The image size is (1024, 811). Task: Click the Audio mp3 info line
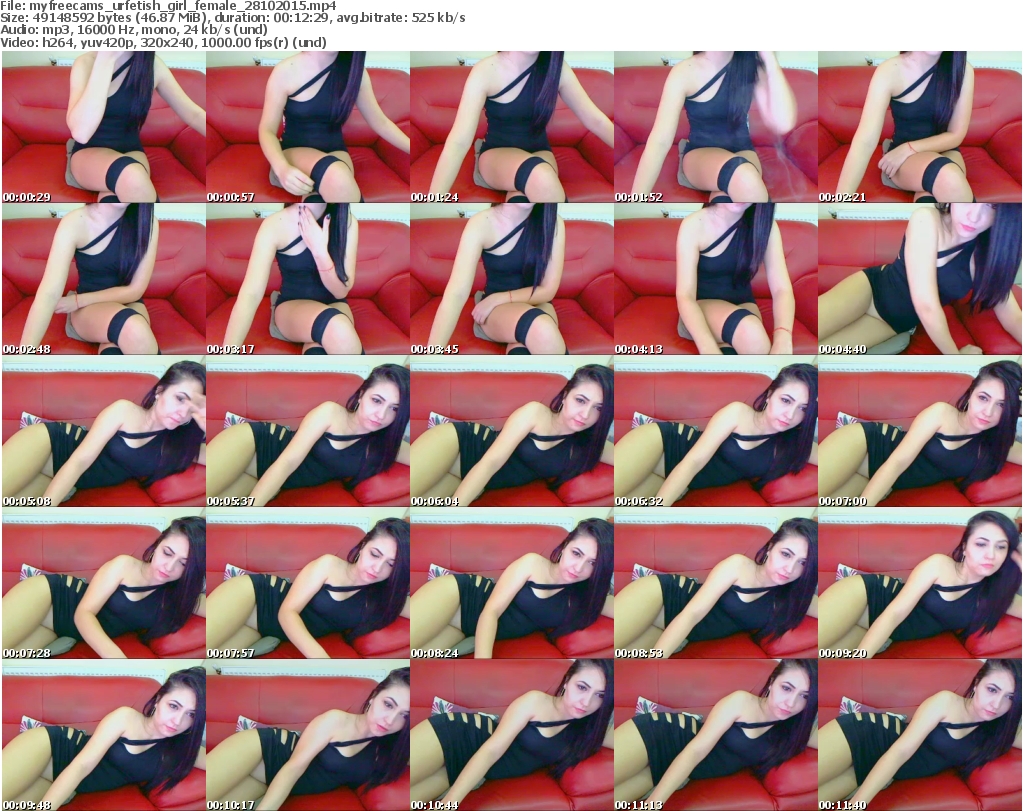[x=134, y=30]
